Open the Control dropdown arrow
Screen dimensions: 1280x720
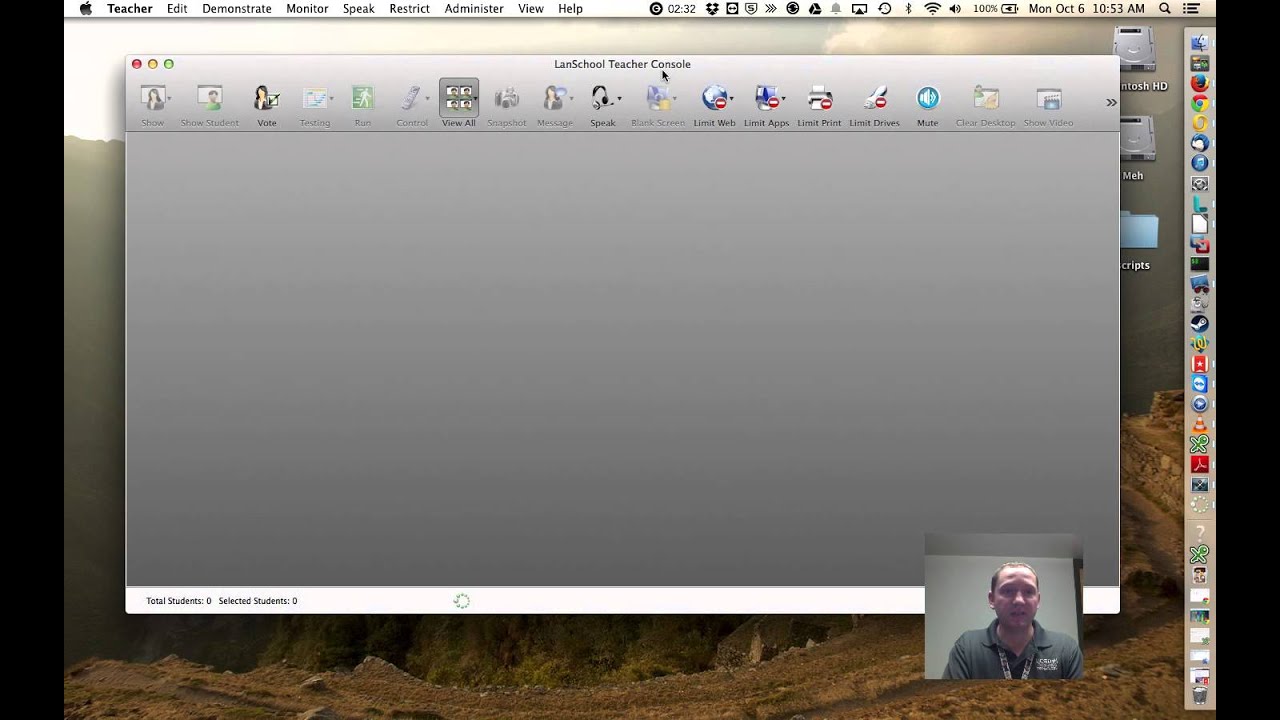pyautogui.click(x=427, y=98)
